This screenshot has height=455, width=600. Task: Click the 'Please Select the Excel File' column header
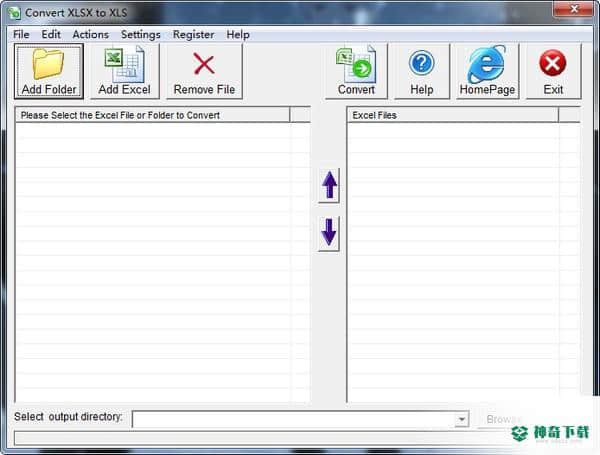(152, 115)
